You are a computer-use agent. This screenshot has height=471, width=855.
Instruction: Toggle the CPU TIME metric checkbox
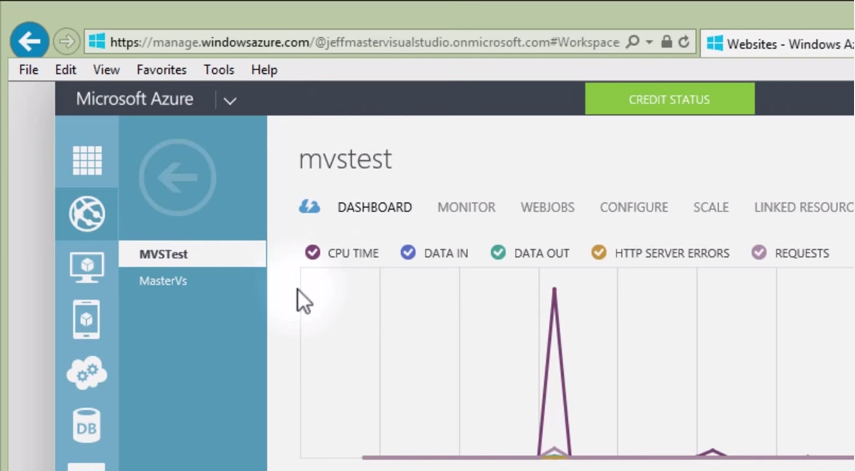pos(312,252)
